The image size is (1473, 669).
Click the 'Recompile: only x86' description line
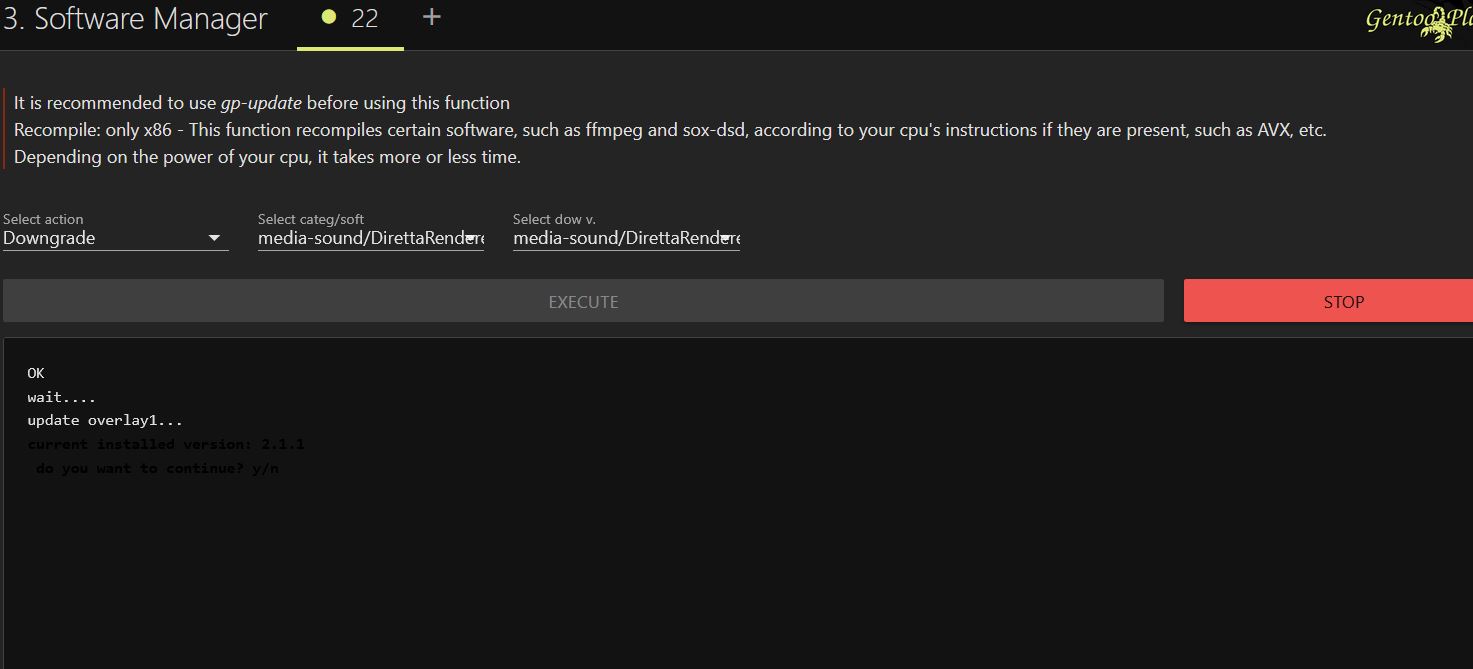670,130
